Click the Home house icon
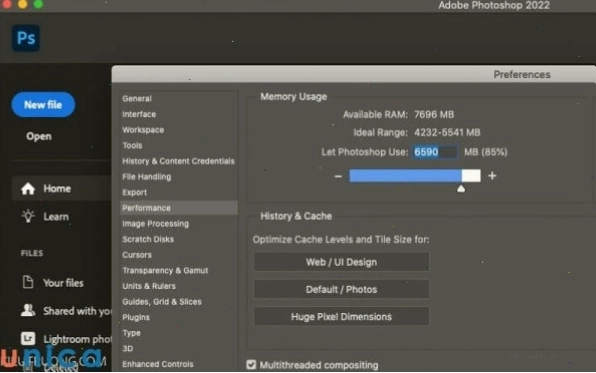The image size is (596, 373). [x=28, y=189]
